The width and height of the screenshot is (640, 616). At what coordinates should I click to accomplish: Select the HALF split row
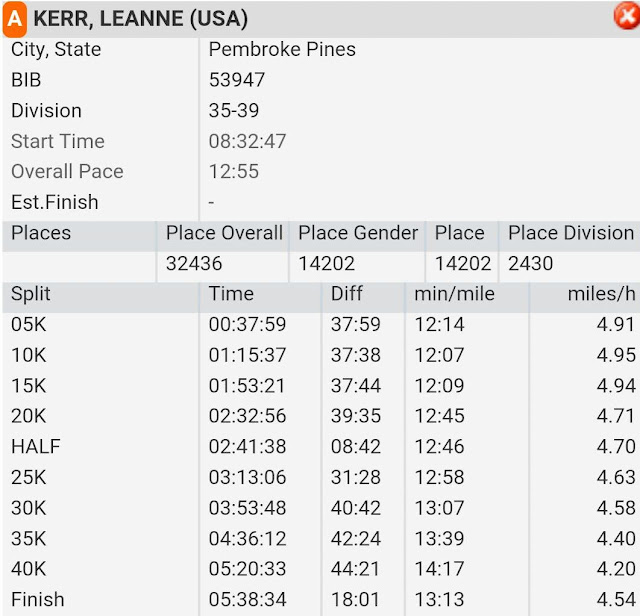(x=321, y=447)
